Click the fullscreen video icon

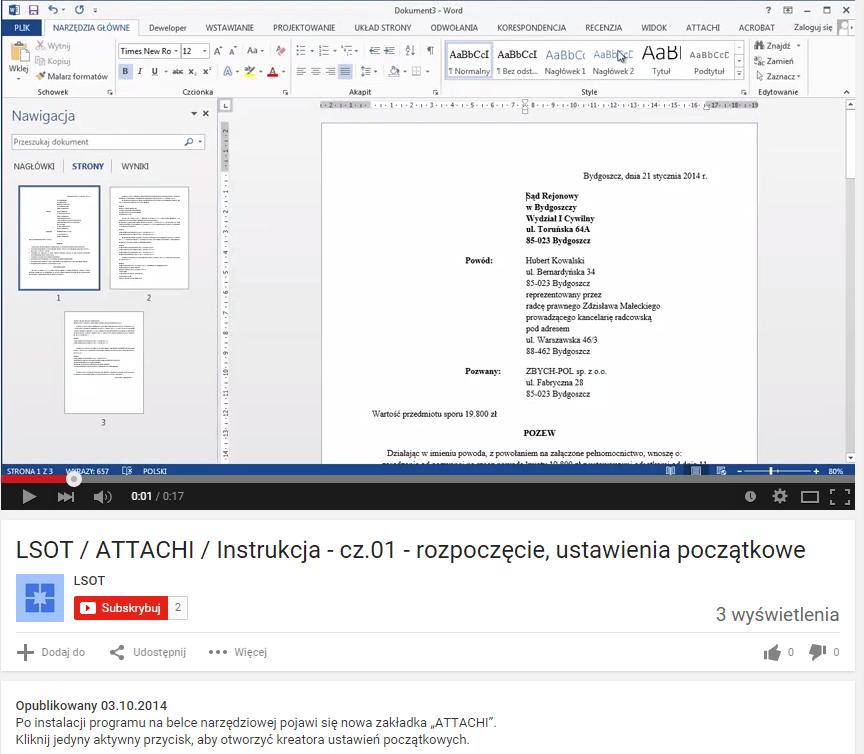point(840,497)
